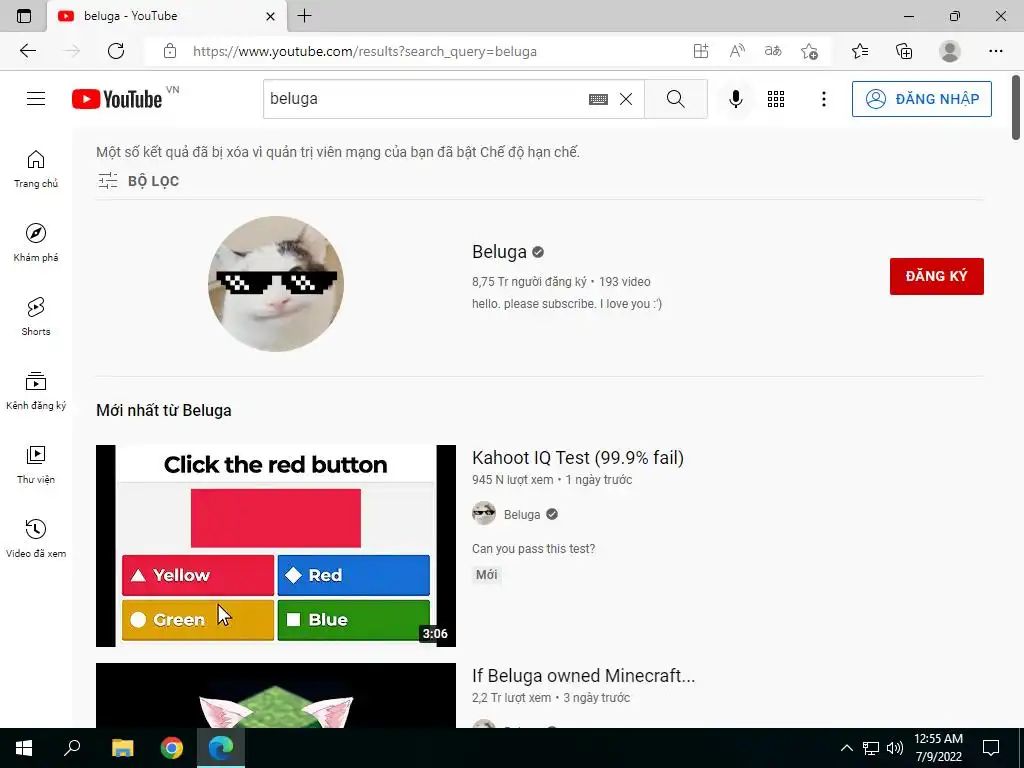Open the Minecraft video thumbnail
The image size is (1024, 768).
pyautogui.click(x=276, y=696)
